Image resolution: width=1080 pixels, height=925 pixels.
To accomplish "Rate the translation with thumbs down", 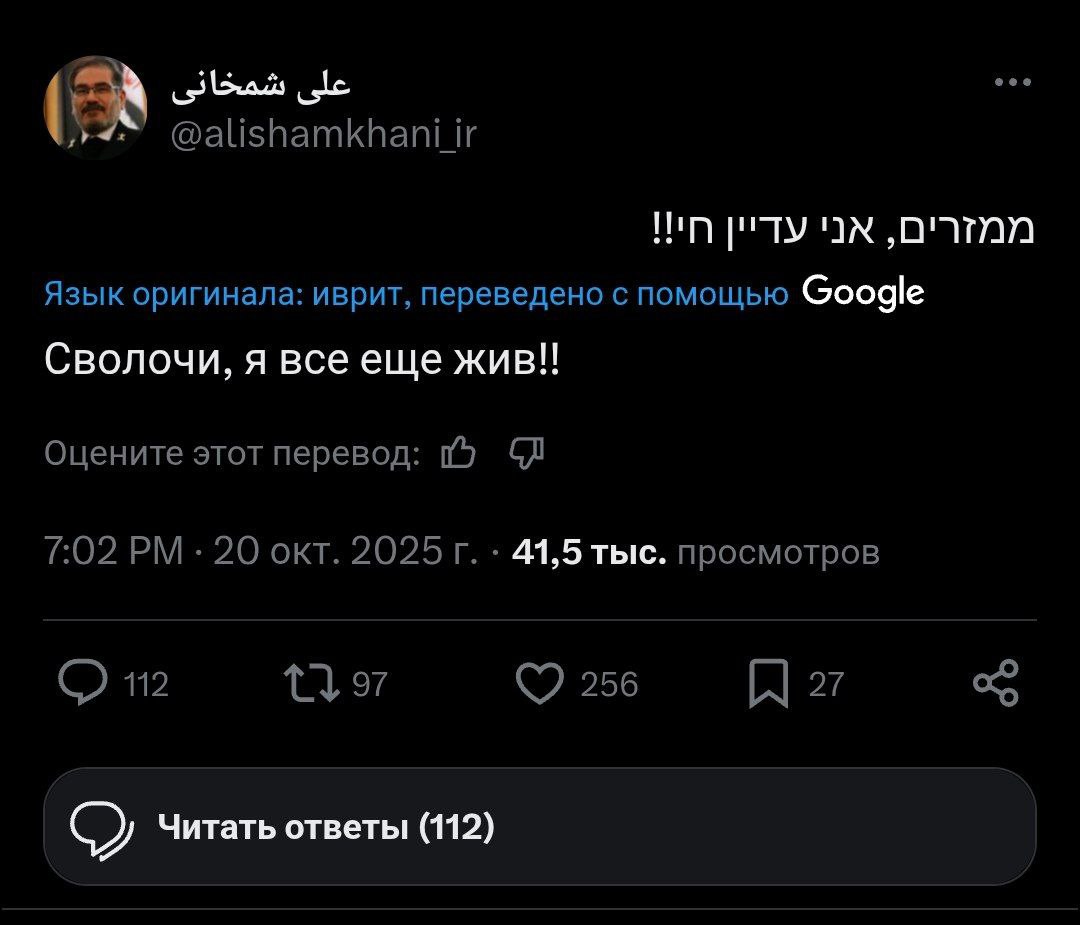I will (525, 454).
